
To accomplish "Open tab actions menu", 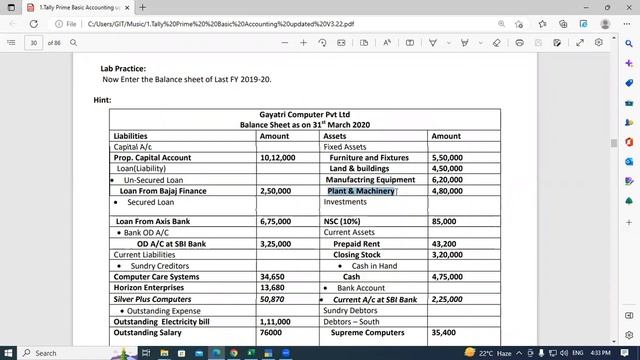I will (11, 7).
